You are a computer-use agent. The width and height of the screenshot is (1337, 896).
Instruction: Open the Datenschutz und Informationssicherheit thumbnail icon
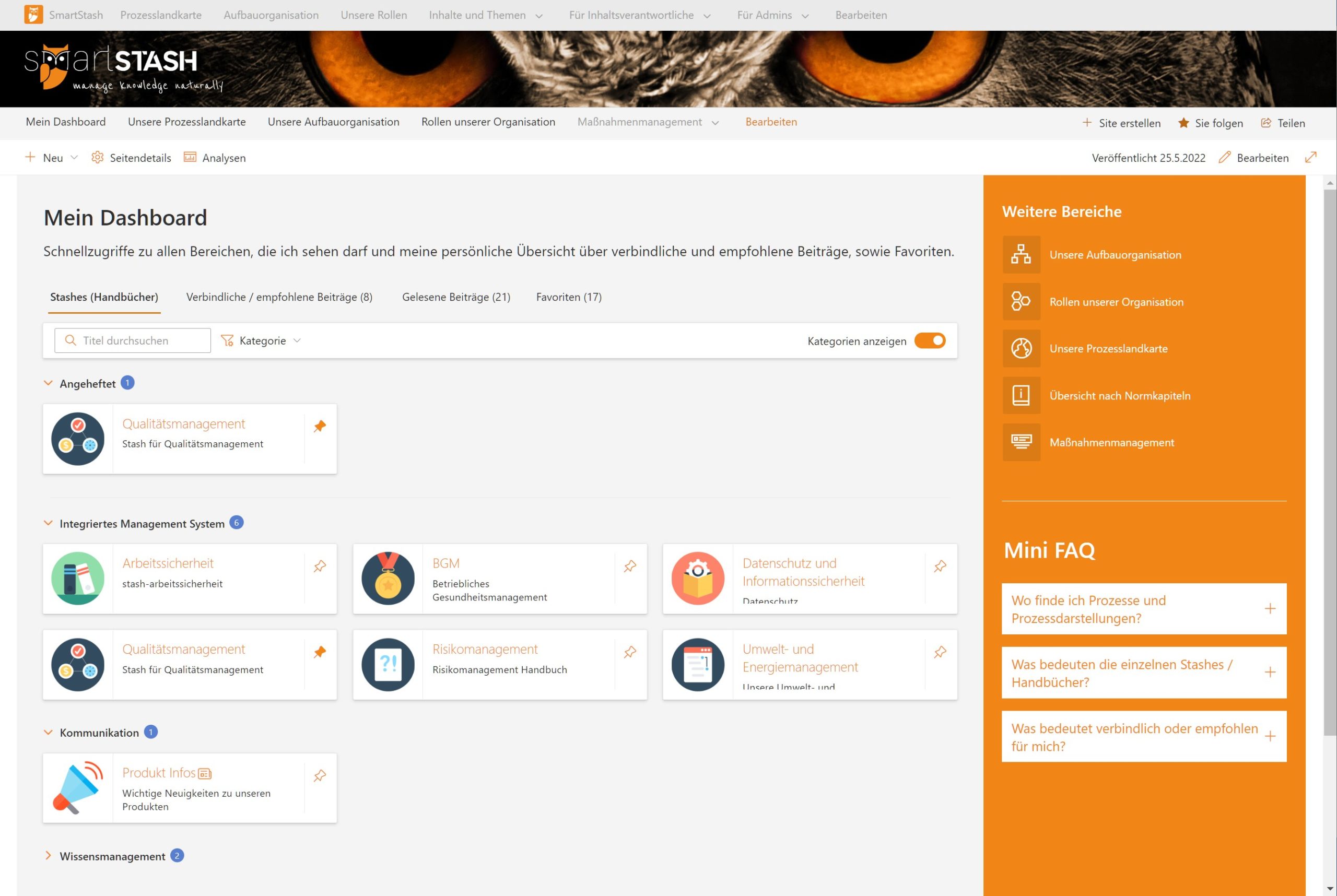tap(698, 579)
